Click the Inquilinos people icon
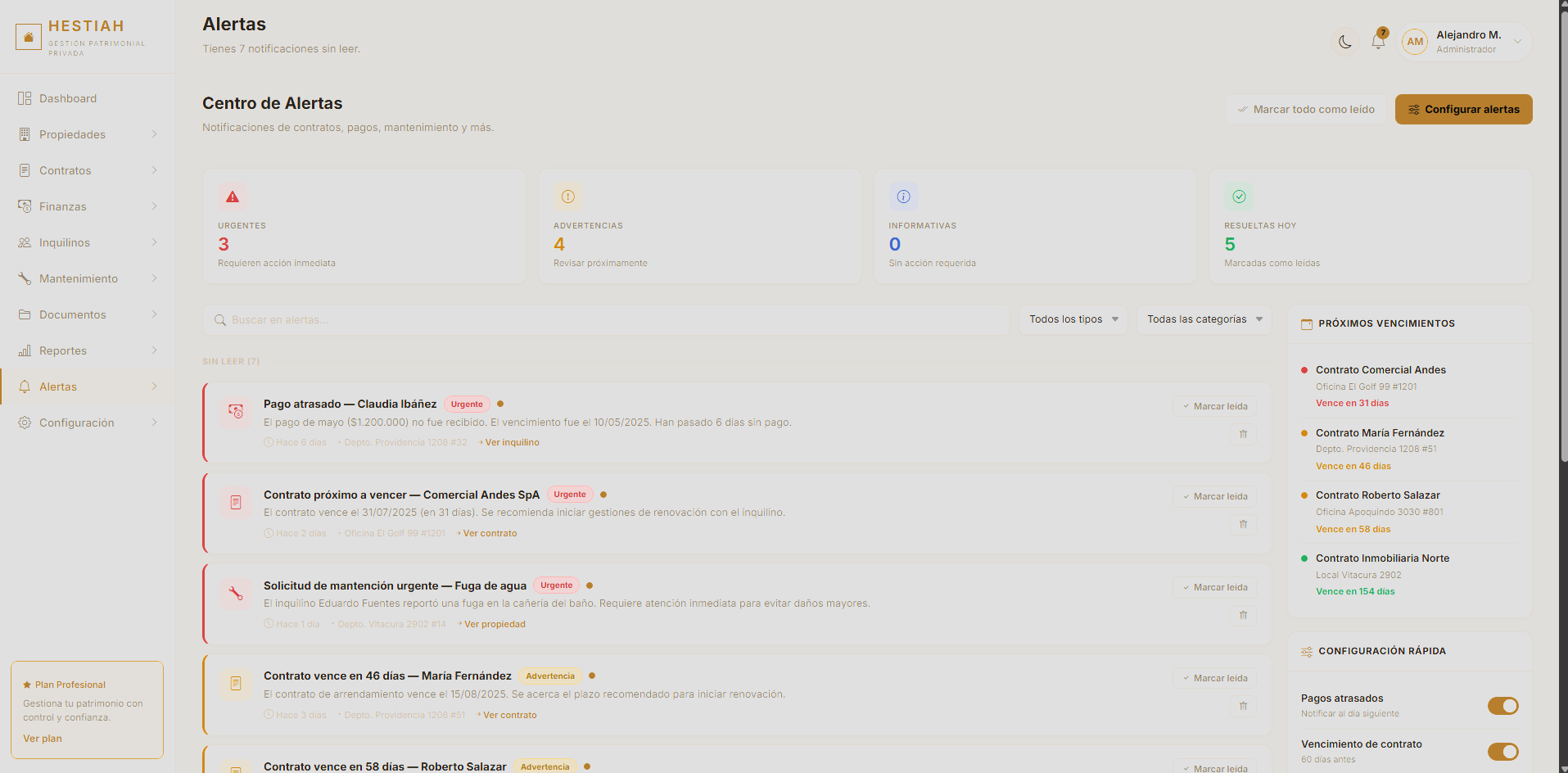This screenshot has height=773, width=1568. pyautogui.click(x=25, y=242)
